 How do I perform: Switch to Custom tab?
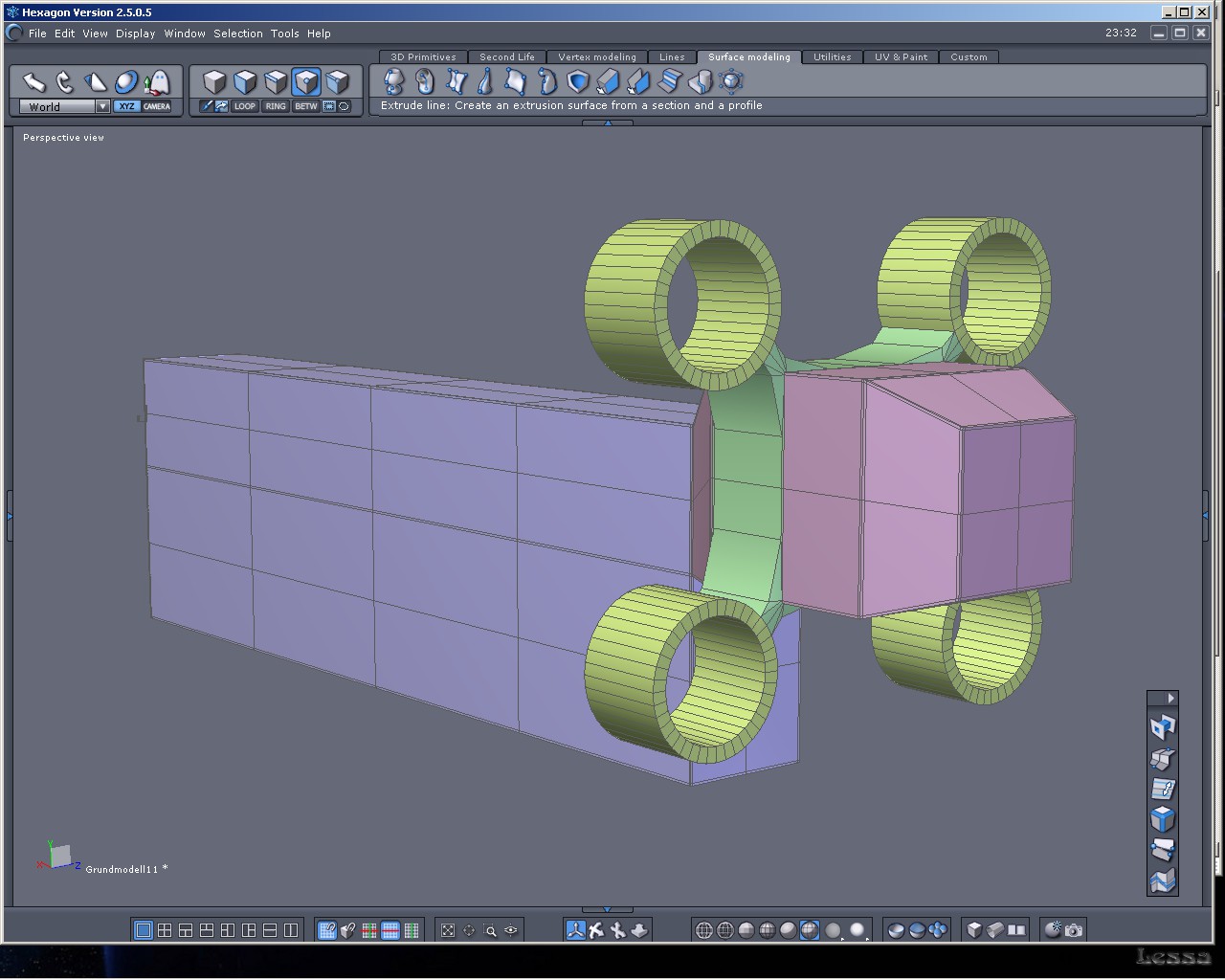coord(969,57)
